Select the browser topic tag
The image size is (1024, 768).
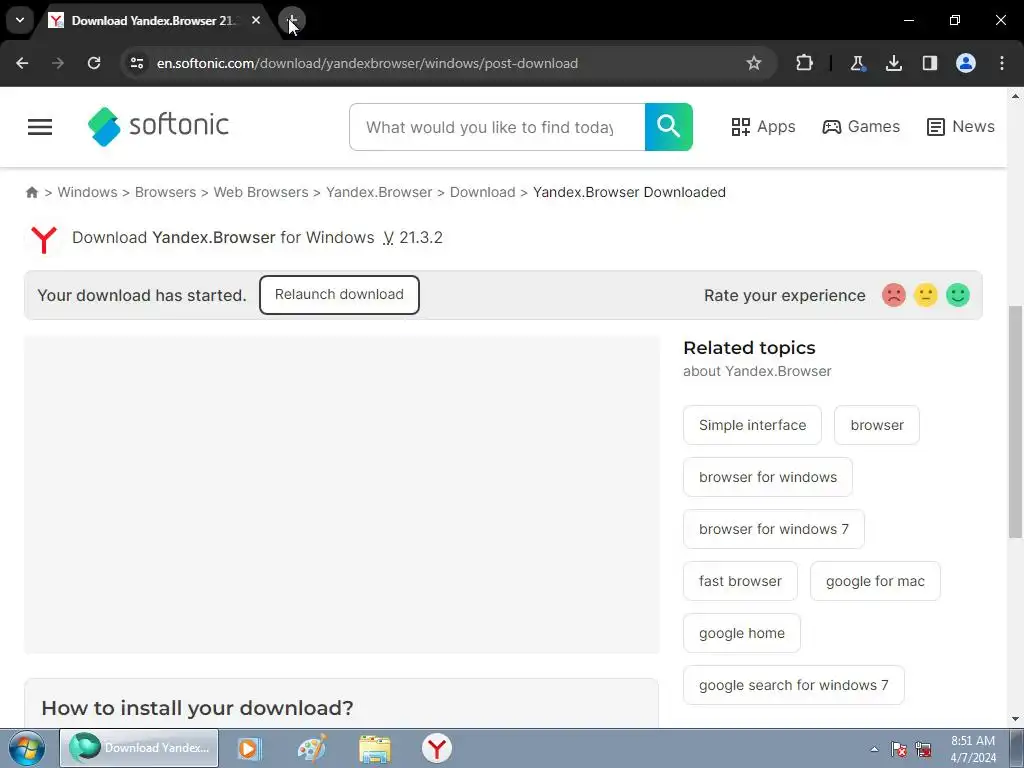[877, 425]
